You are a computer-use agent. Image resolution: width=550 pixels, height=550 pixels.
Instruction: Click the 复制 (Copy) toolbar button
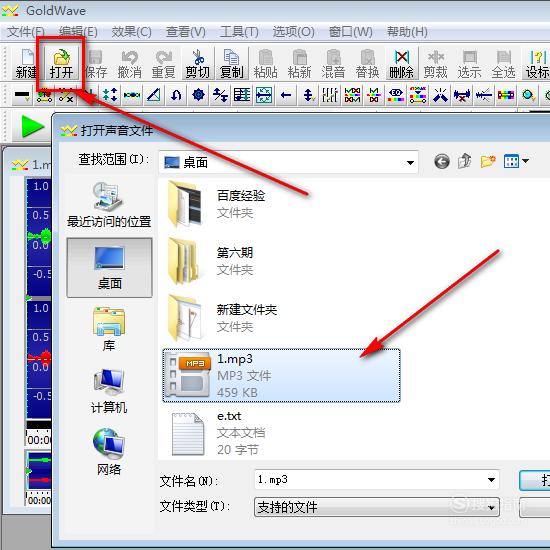pyautogui.click(x=232, y=64)
